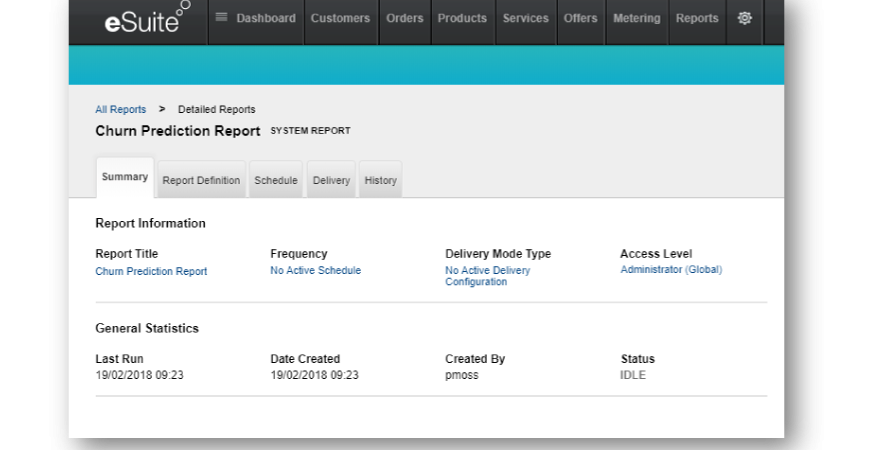Click the Administrator (Global) access level link
This screenshot has height=450, width=874.
point(670,270)
